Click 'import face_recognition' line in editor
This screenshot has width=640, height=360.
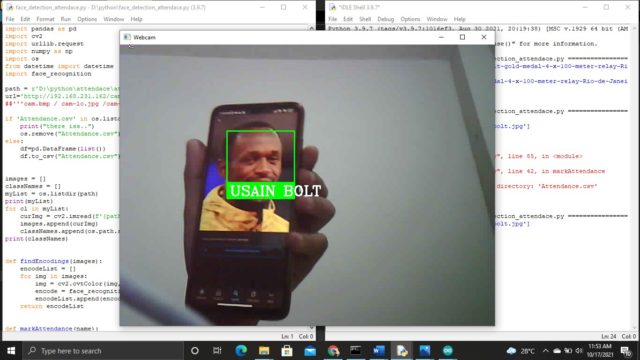[48, 74]
